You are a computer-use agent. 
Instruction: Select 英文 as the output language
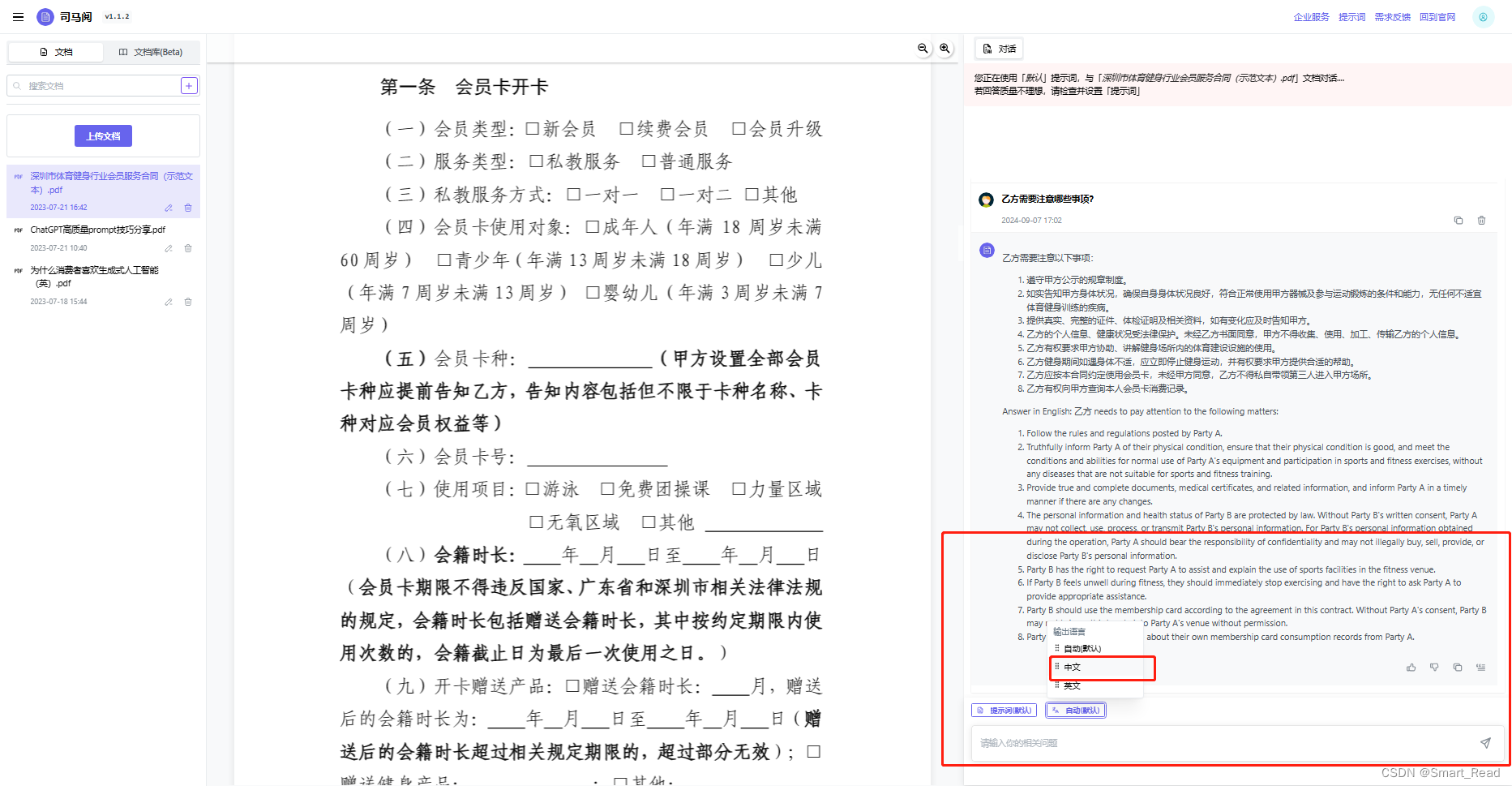click(1072, 685)
